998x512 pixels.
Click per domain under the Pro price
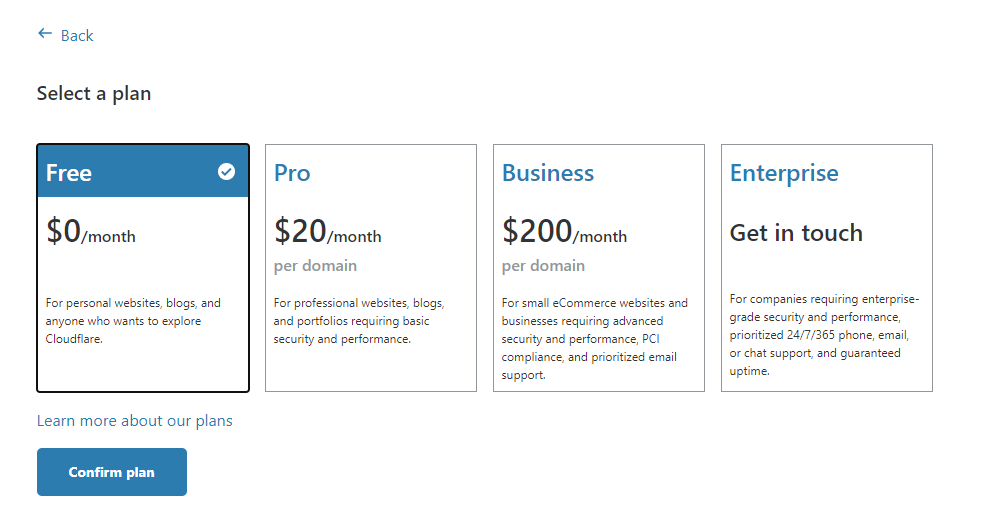click(x=315, y=266)
